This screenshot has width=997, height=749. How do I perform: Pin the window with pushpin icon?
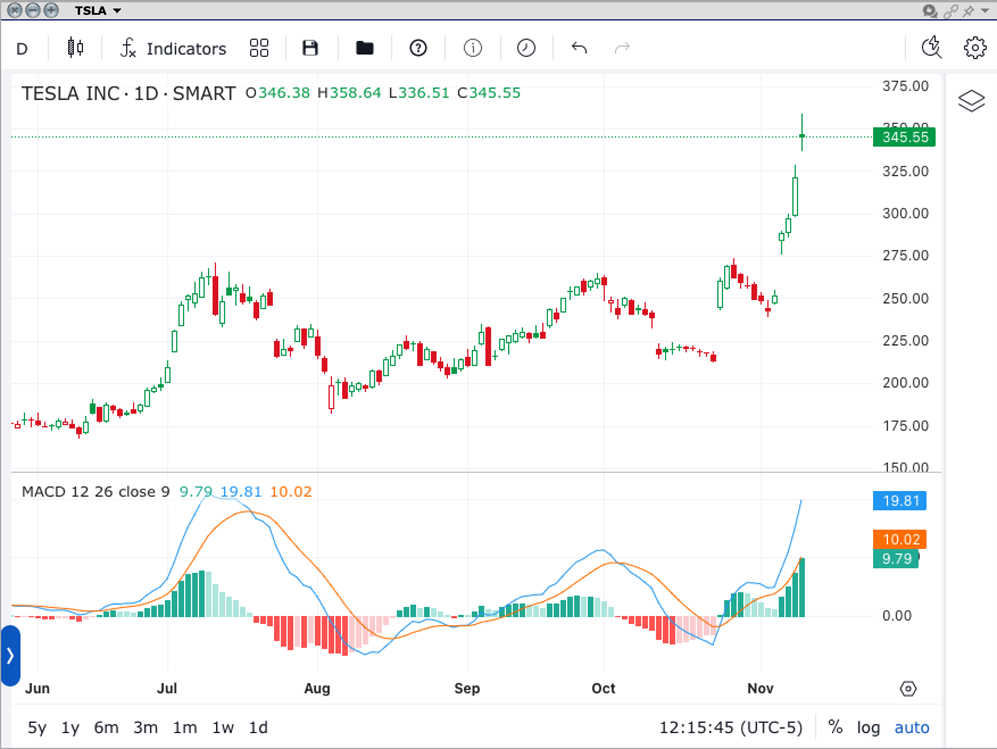tap(968, 11)
